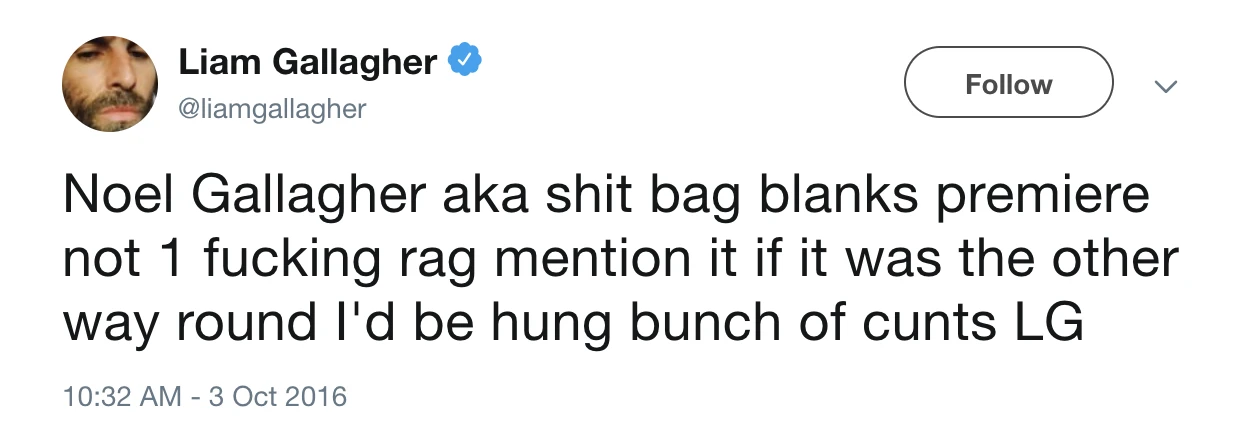Image resolution: width=1246 pixels, height=426 pixels.
Task: Open the tweet's timestamp permalink
Action: point(204,396)
